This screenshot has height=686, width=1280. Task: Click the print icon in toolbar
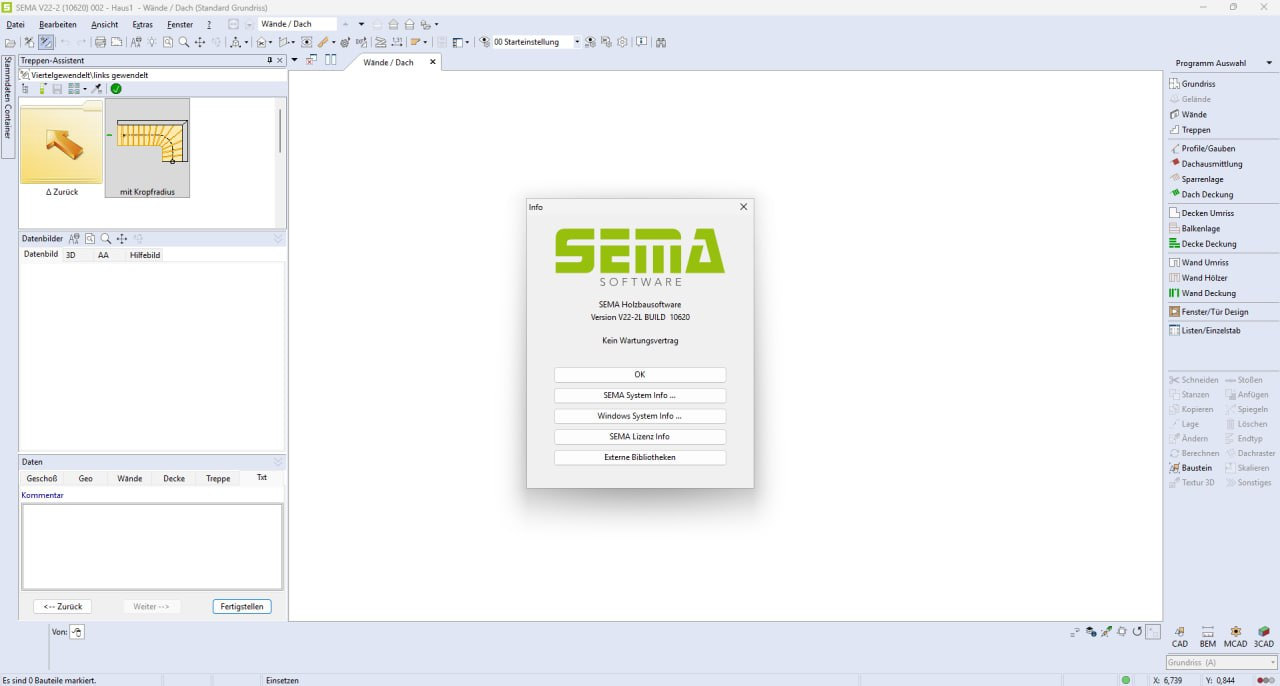pos(100,42)
